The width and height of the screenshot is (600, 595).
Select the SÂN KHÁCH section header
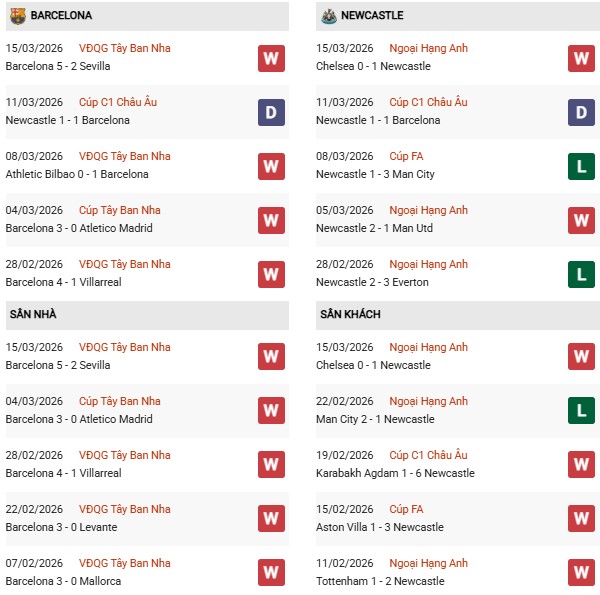pyautogui.click(x=350, y=315)
